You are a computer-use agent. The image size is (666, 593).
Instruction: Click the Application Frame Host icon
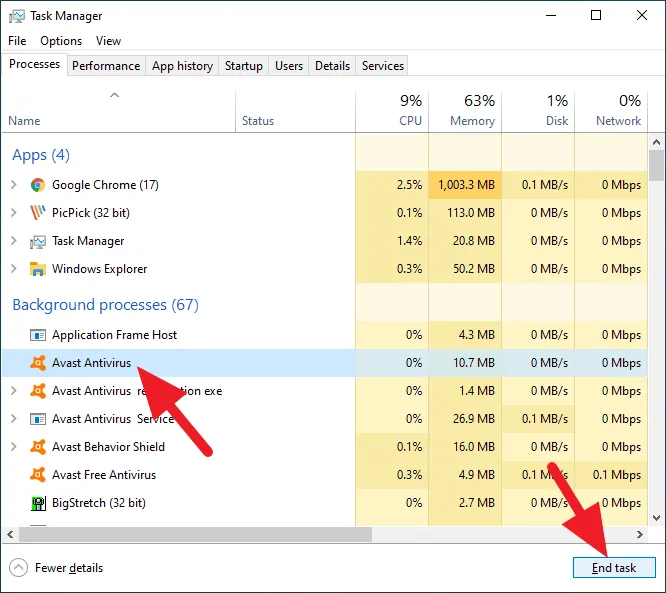pos(38,335)
